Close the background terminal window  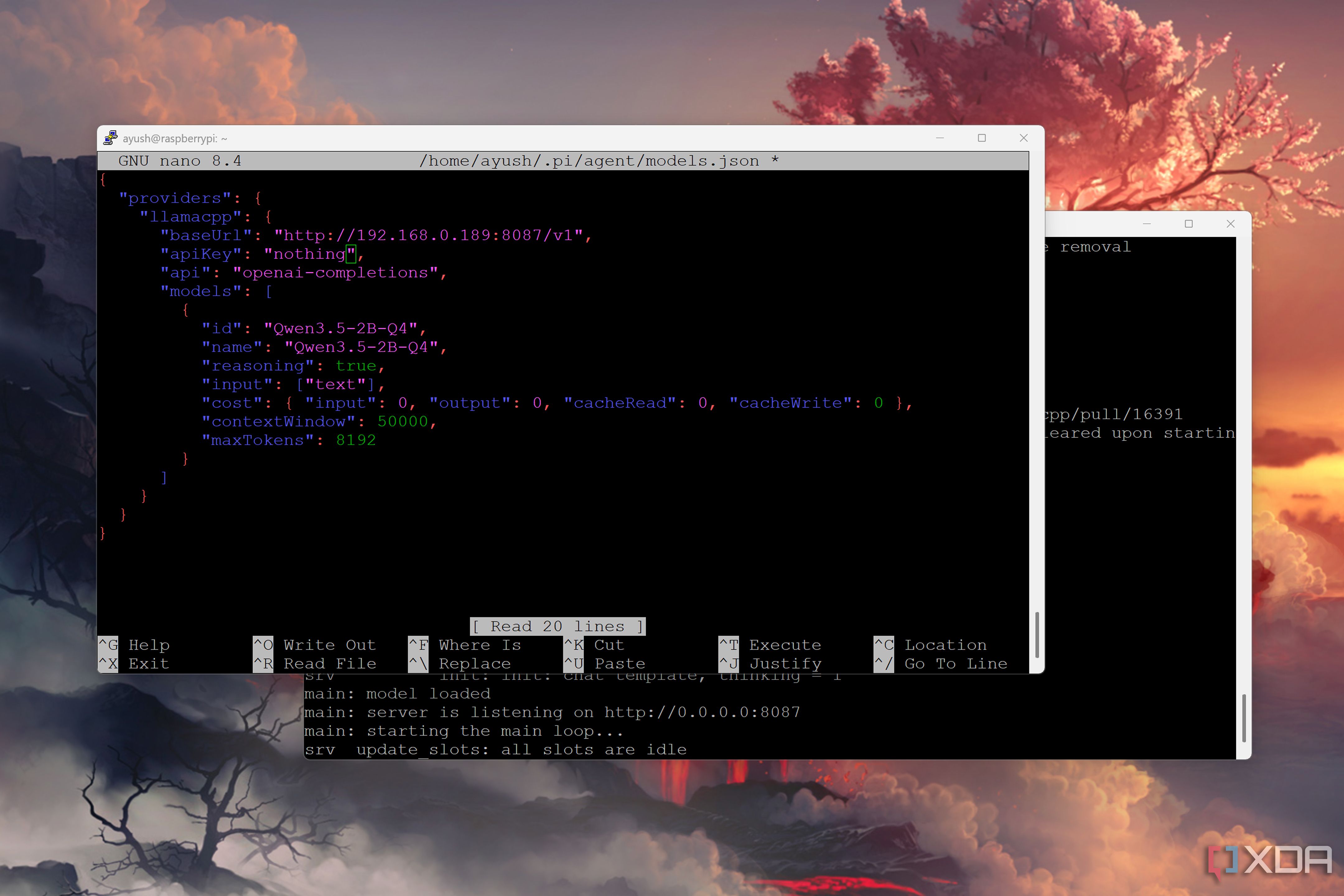pos(1231,223)
